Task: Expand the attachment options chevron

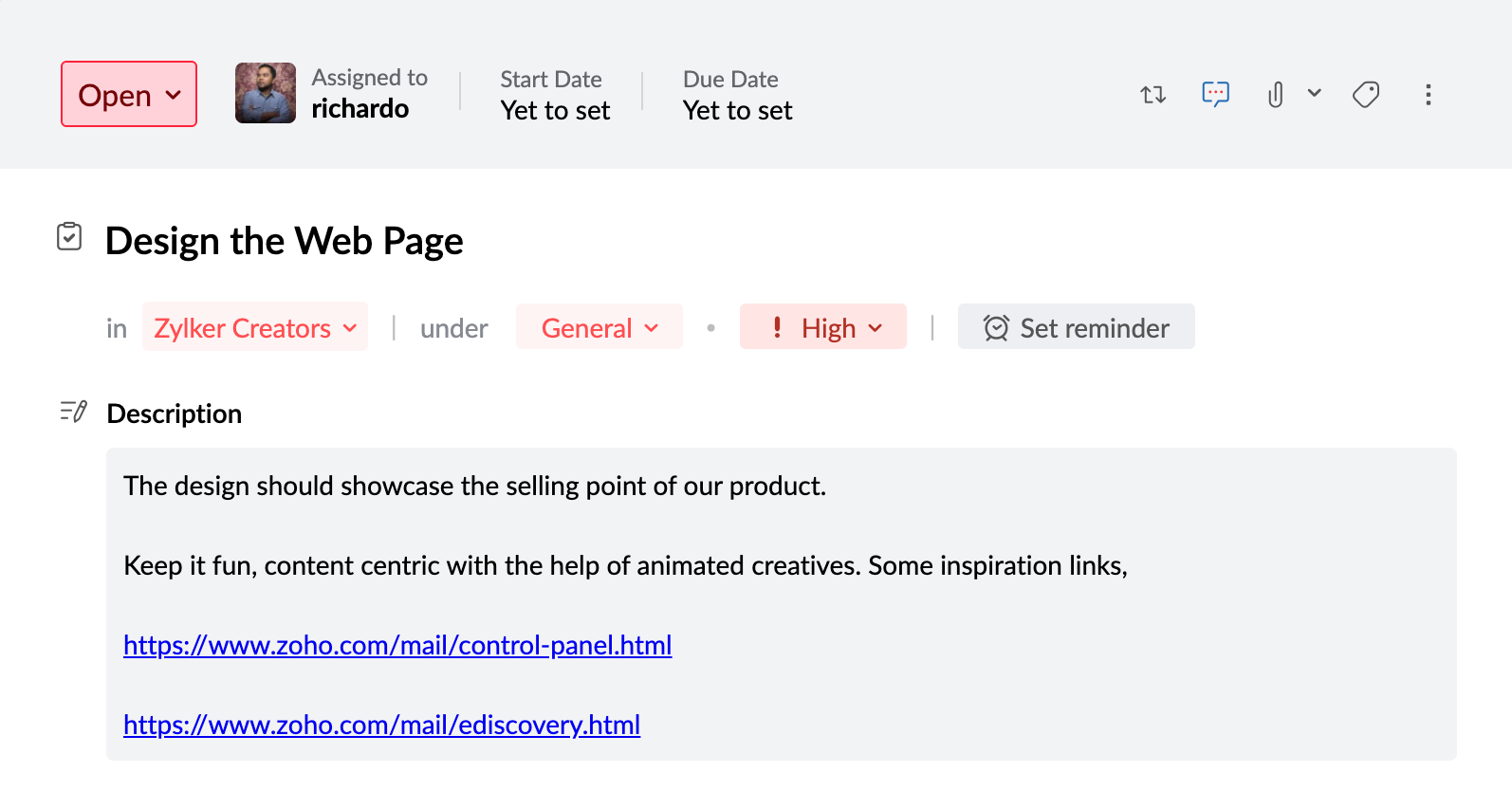Action: coord(1315,93)
